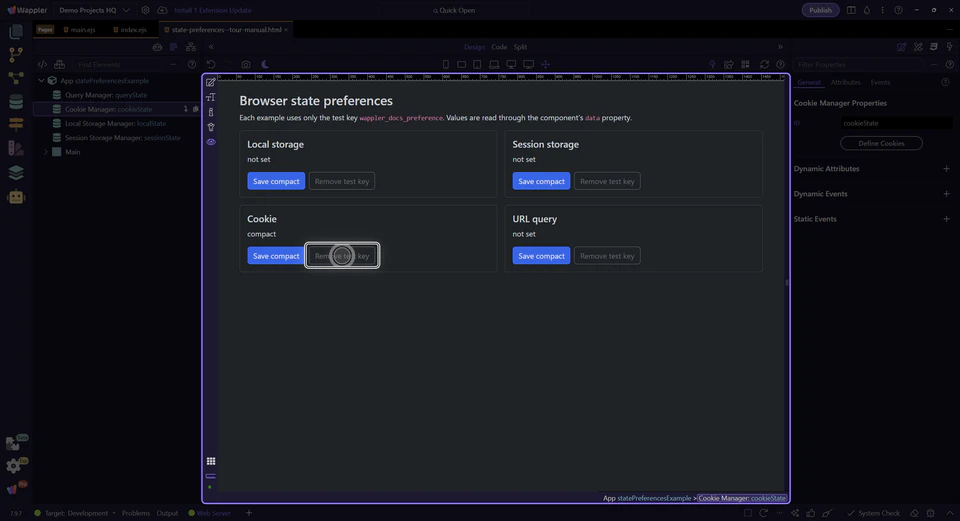Open the settings gear with badge in sidebar

pos(15,466)
